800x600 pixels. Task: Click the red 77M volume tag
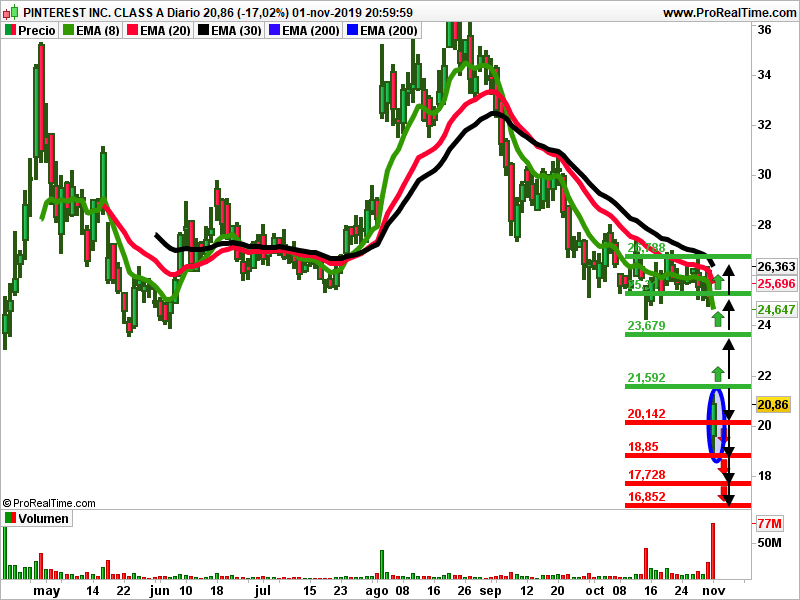click(769, 524)
